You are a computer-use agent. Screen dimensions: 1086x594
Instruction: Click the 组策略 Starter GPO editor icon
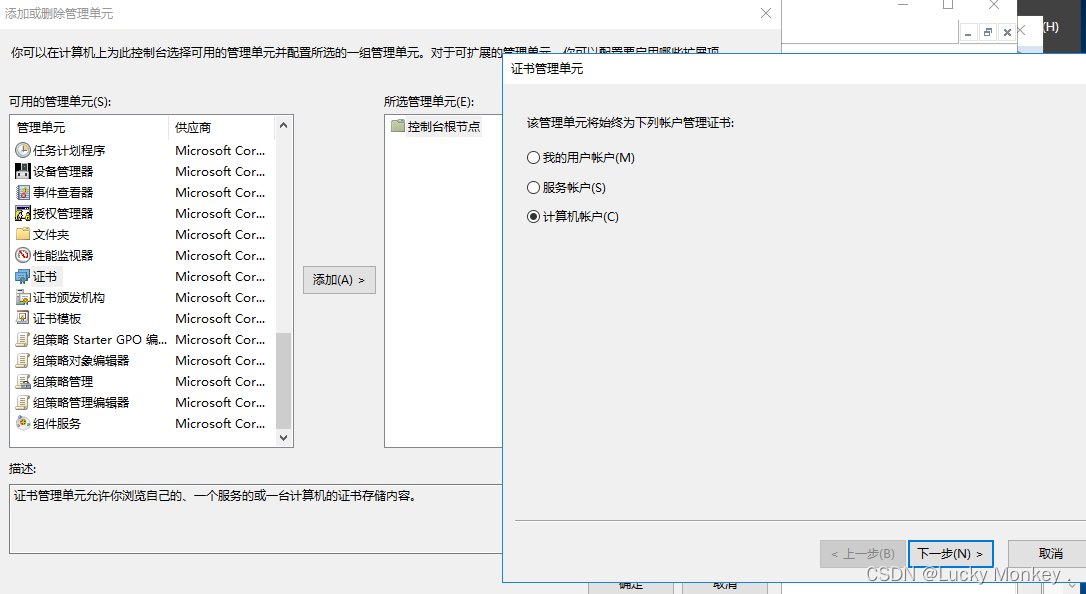coord(23,339)
